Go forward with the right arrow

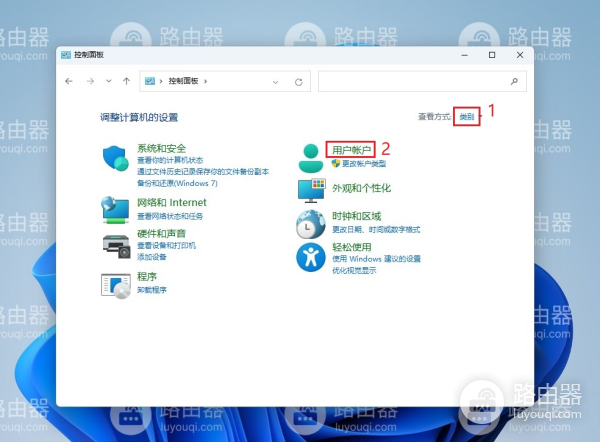click(x=90, y=81)
